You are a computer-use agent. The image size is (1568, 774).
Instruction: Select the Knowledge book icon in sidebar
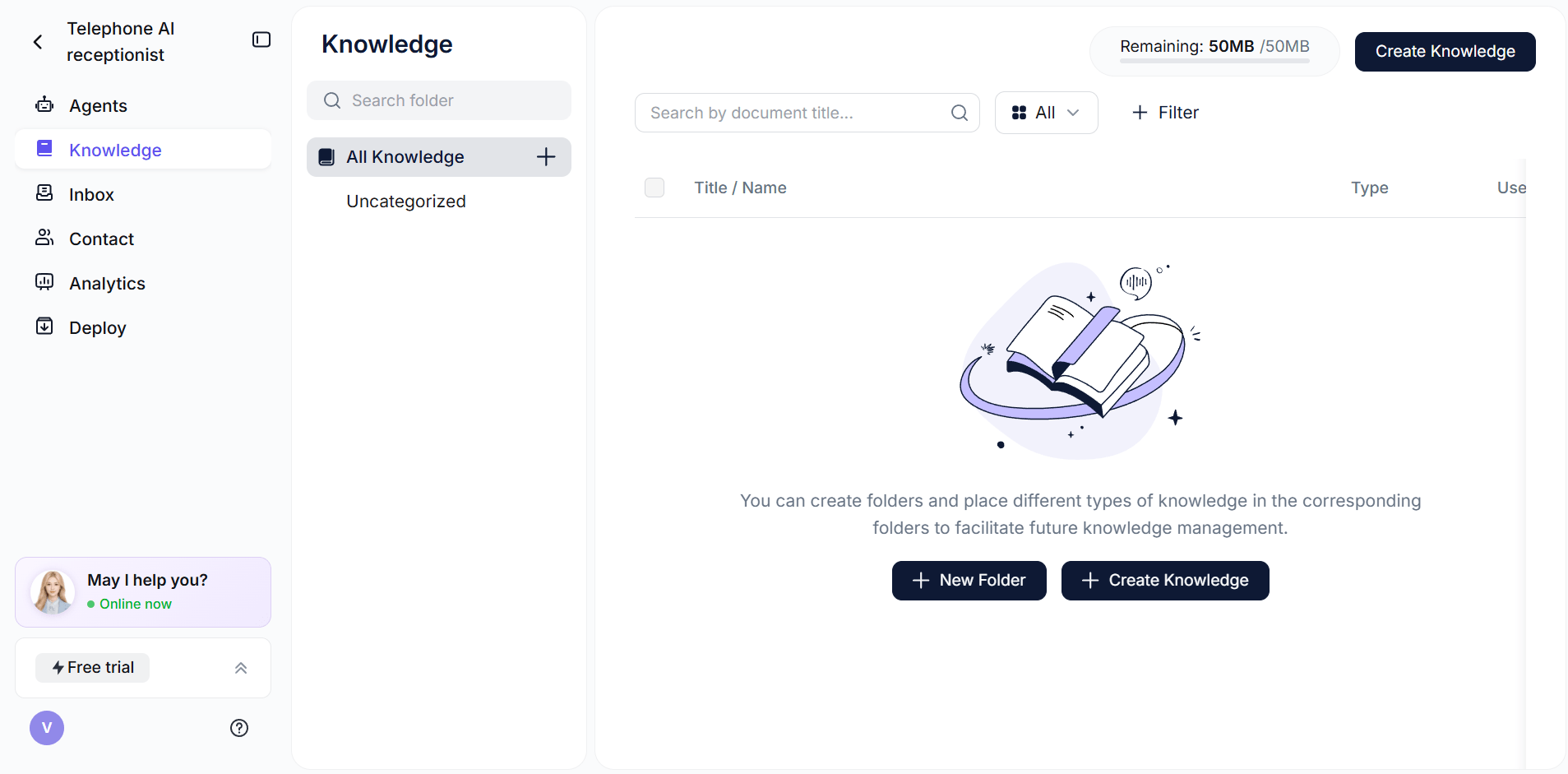(44, 149)
